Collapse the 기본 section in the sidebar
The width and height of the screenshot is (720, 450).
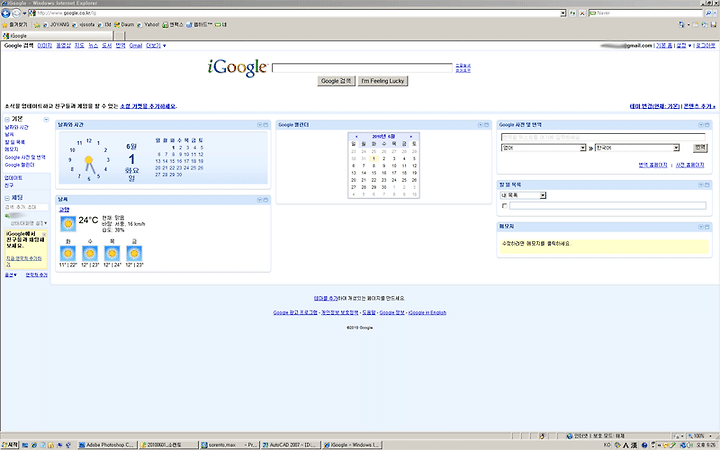point(7,119)
